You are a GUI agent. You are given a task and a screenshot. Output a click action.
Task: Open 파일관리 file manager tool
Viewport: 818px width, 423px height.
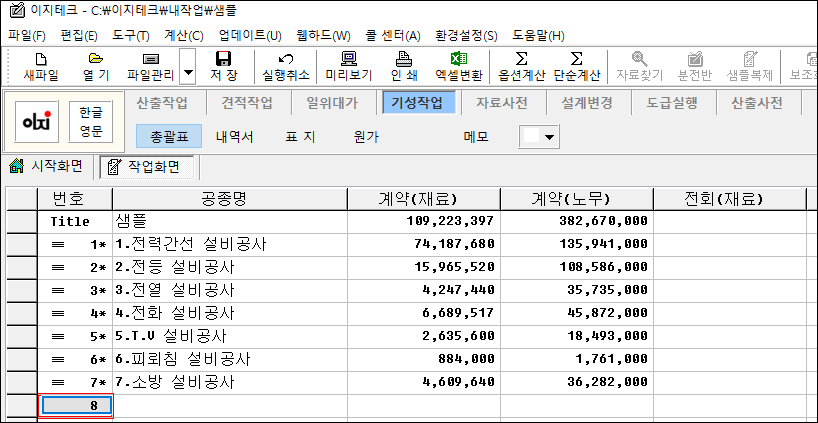coord(150,66)
